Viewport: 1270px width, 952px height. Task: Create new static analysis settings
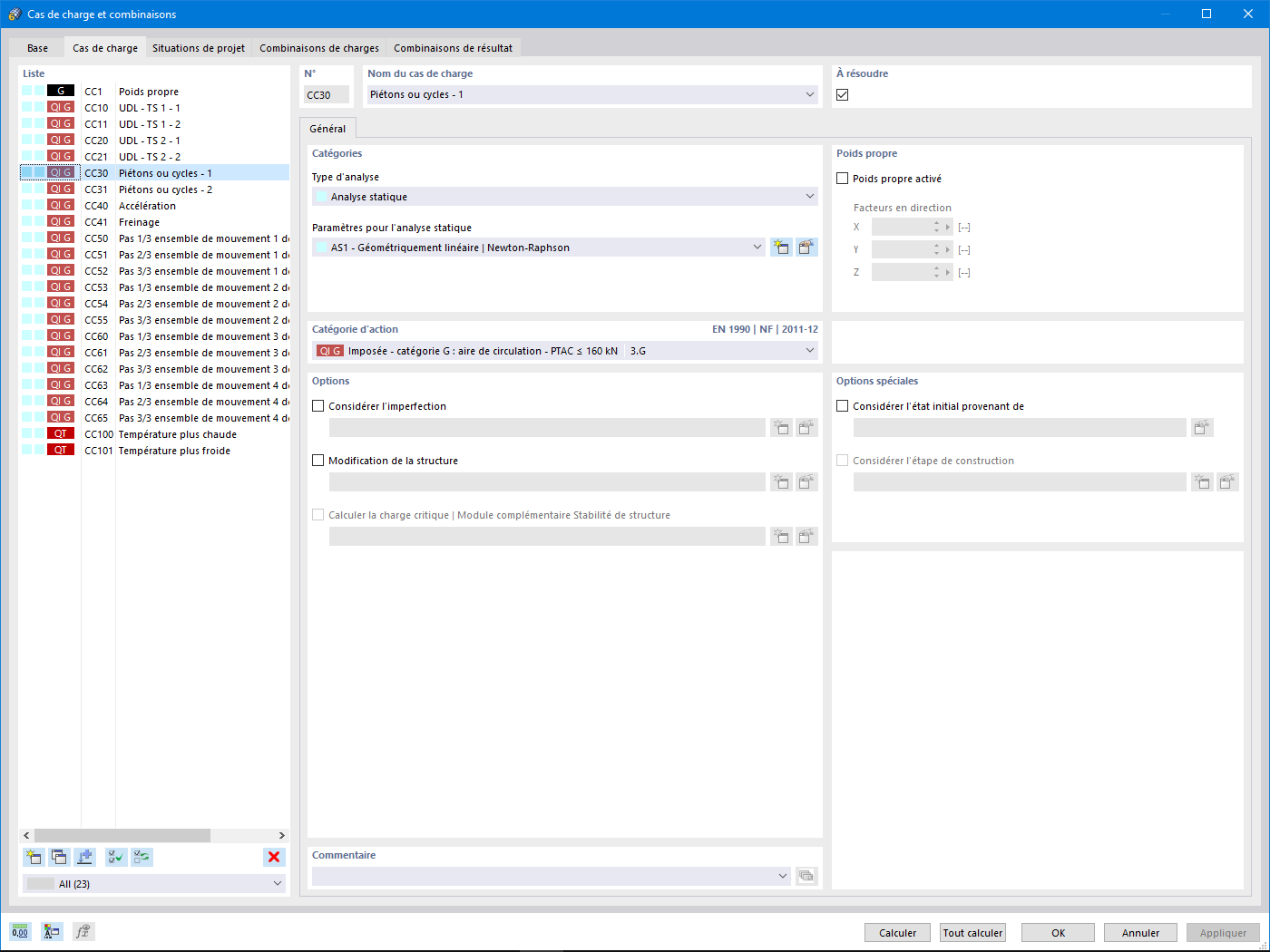pyautogui.click(x=781, y=247)
